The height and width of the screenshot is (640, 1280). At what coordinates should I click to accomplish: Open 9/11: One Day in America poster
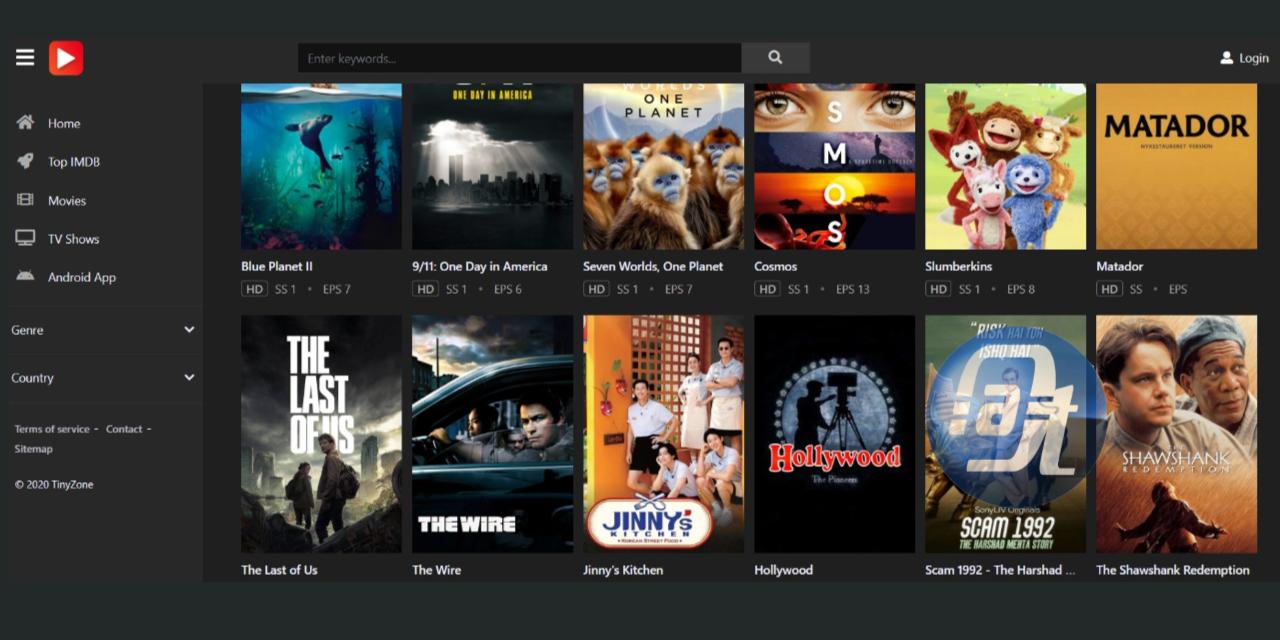point(493,166)
